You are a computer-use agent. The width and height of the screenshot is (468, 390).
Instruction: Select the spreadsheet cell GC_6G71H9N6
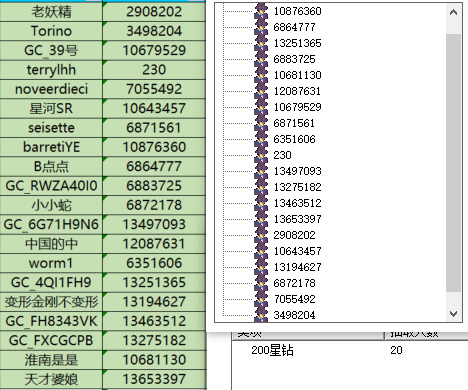pos(51,224)
